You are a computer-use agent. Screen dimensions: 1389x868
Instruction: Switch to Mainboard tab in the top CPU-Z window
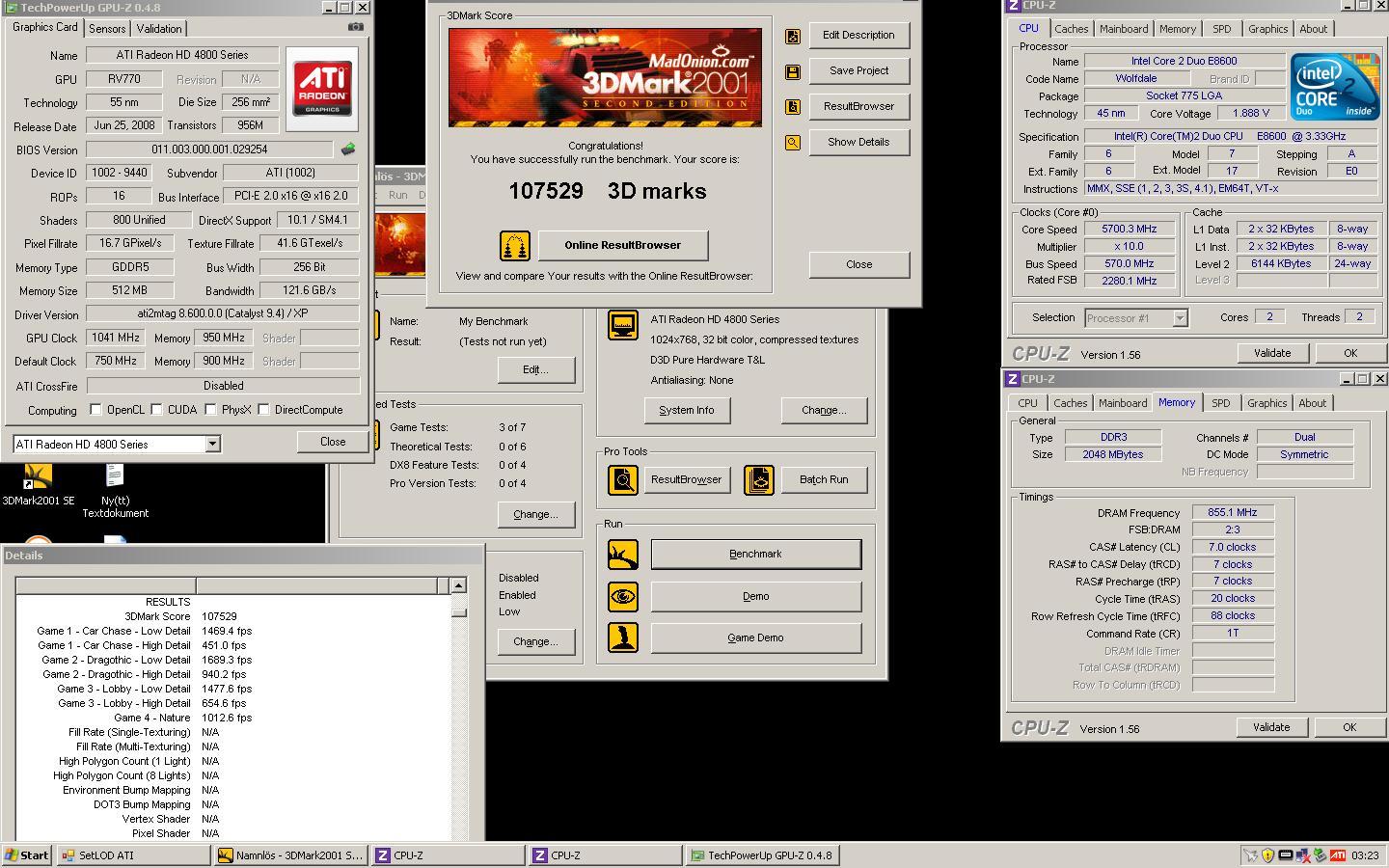coord(1124,29)
